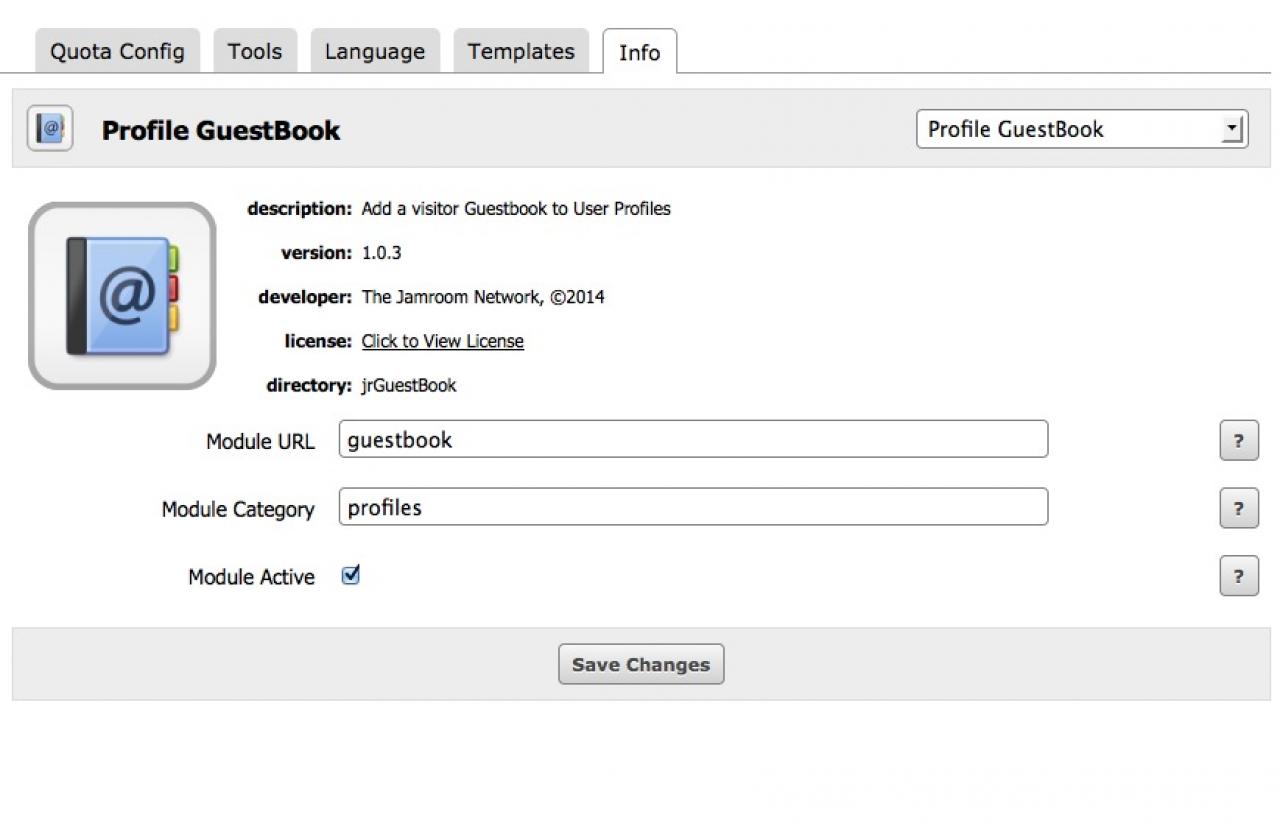Click the jrGuestBook directory text
This screenshot has height=823, width=1280.
[408, 385]
